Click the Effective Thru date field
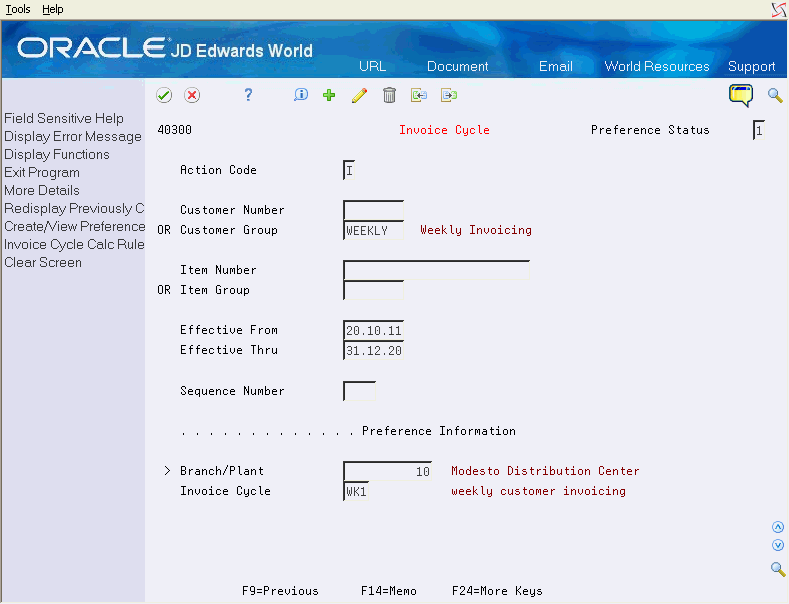This screenshot has width=789, height=604. click(373, 350)
